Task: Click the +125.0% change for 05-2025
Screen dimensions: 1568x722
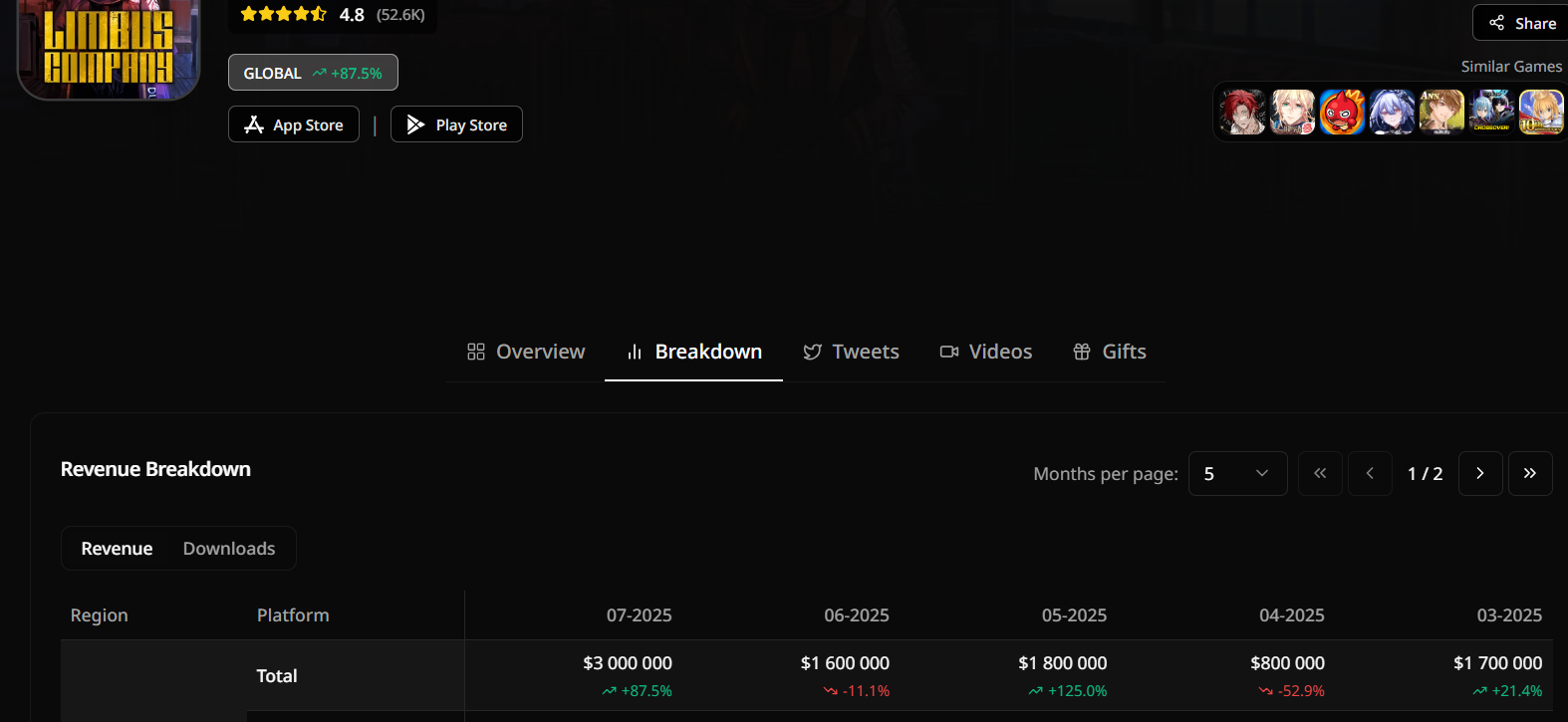Action: (x=1068, y=691)
